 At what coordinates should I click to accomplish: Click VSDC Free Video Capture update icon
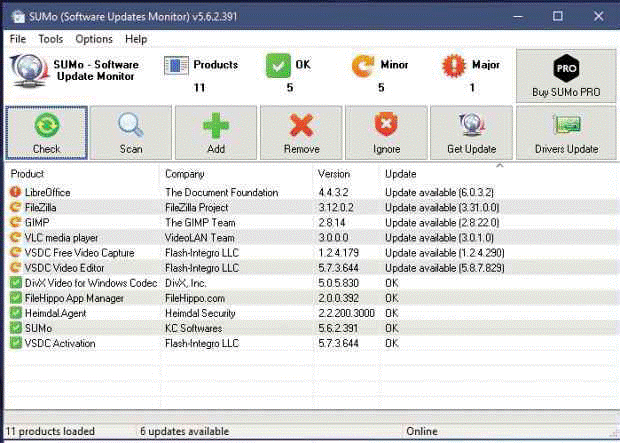pyautogui.click(x=15, y=253)
